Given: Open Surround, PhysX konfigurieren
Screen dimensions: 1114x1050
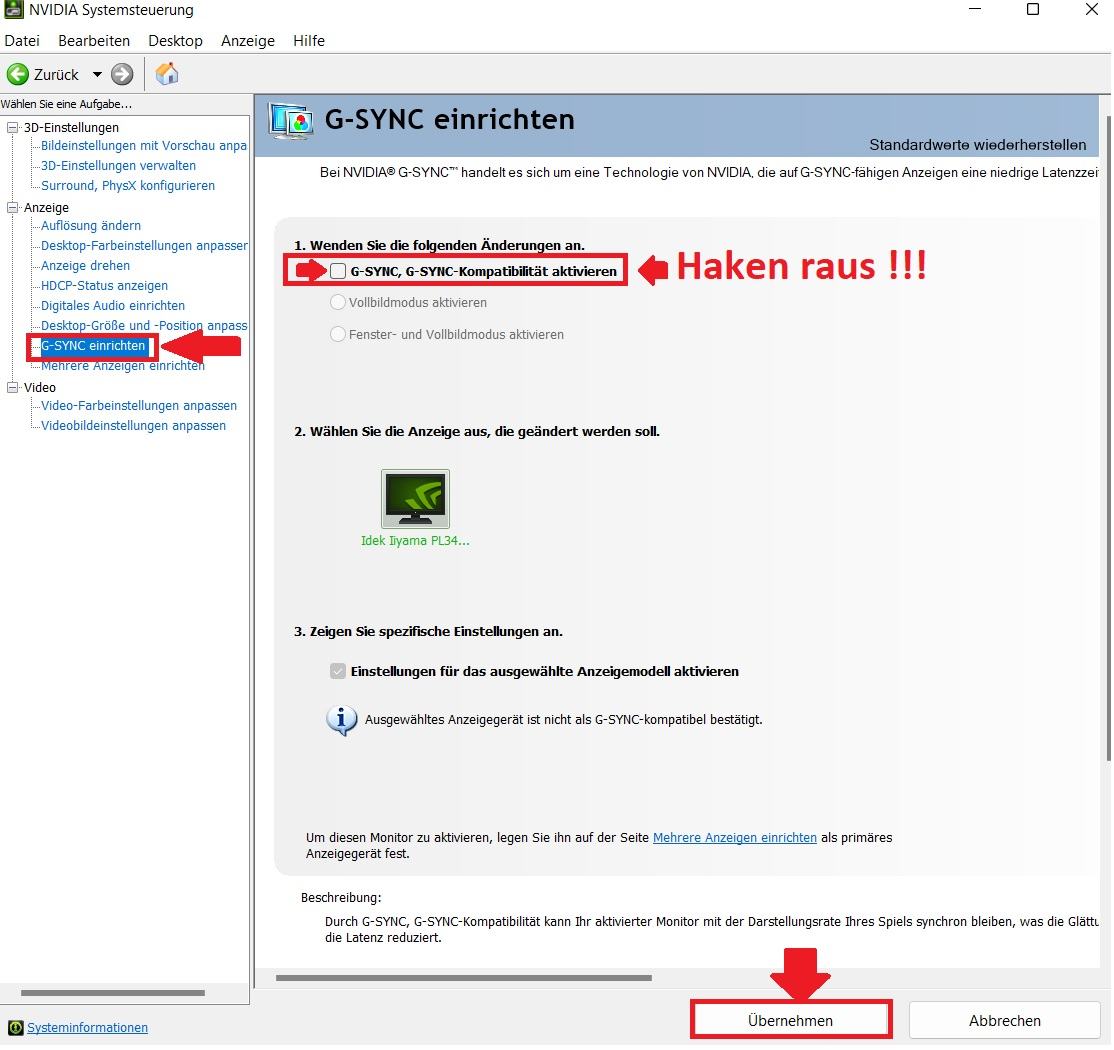Looking at the screenshot, I should [x=128, y=185].
